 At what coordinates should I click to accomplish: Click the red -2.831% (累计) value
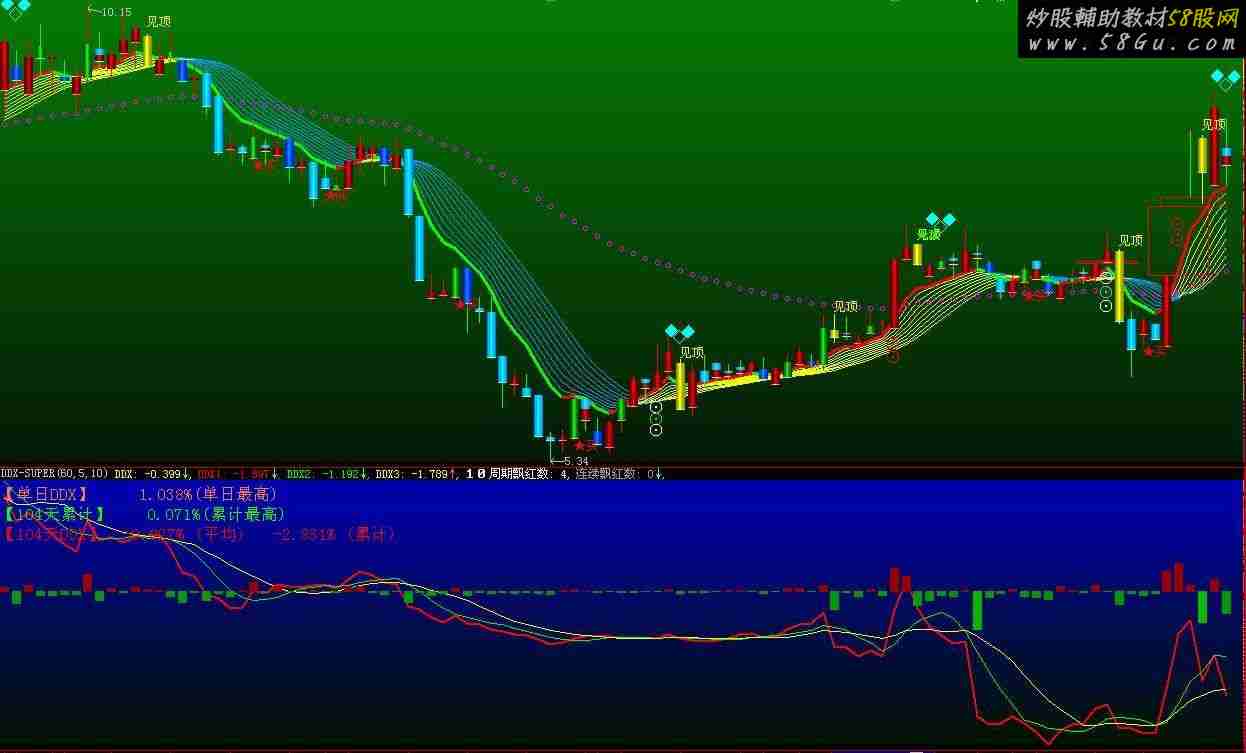point(334,535)
